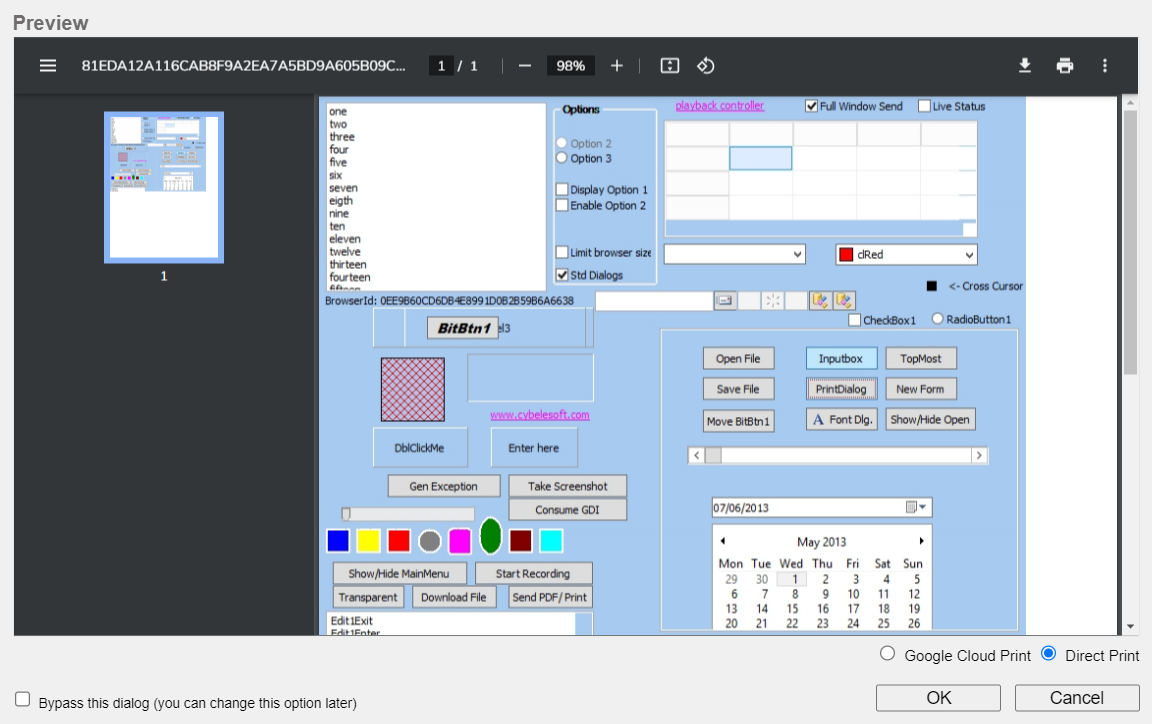The image size is (1152, 724).
Task: Confirm printing with the OK button
Action: pyautogui.click(x=937, y=697)
